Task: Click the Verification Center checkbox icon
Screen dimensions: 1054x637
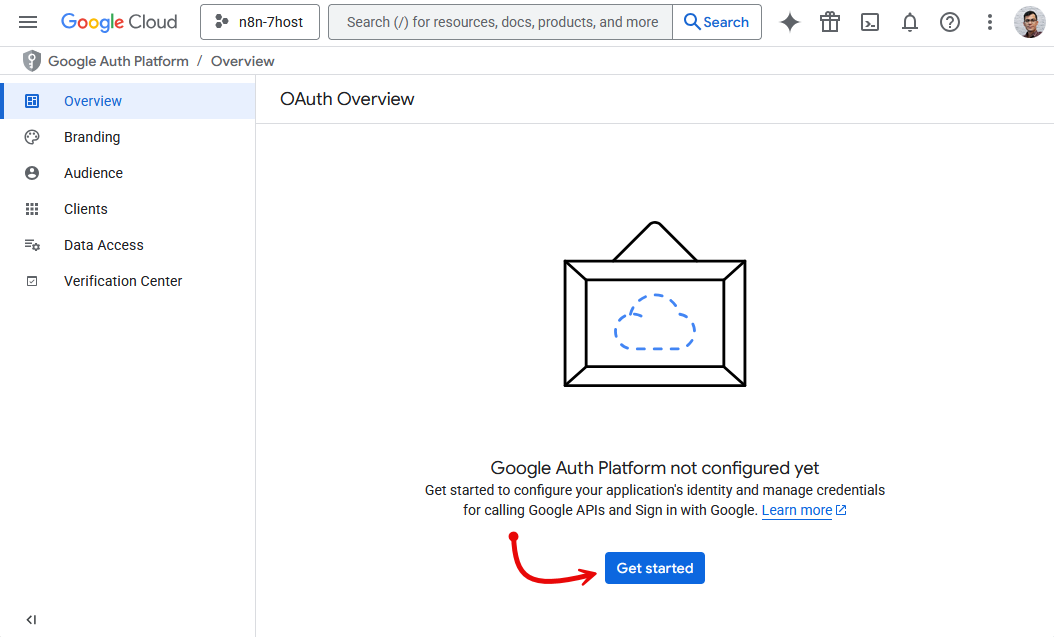Action: point(32,281)
